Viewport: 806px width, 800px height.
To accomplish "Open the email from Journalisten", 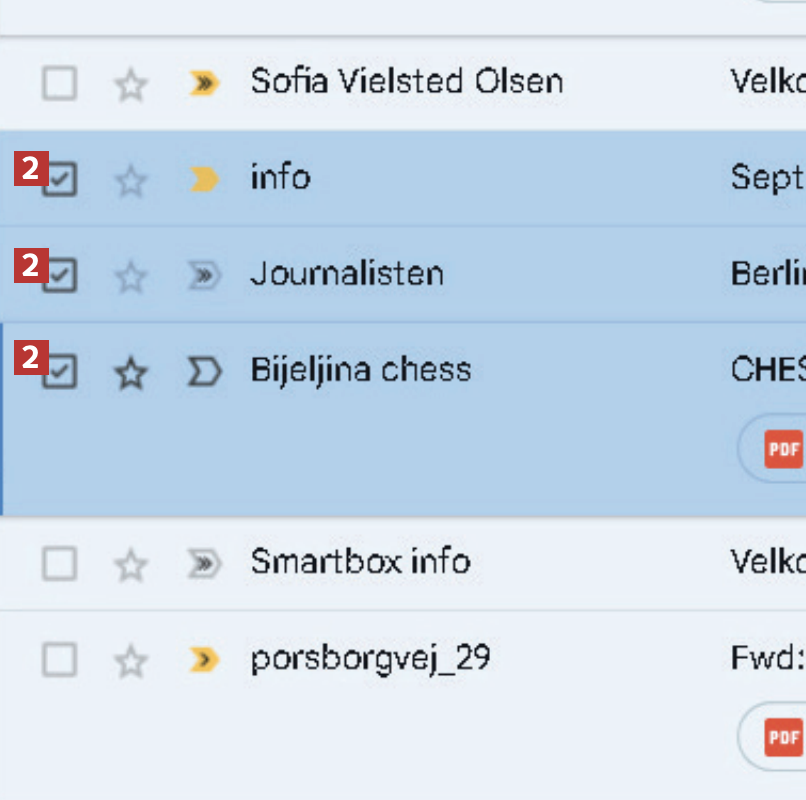I will point(346,275).
